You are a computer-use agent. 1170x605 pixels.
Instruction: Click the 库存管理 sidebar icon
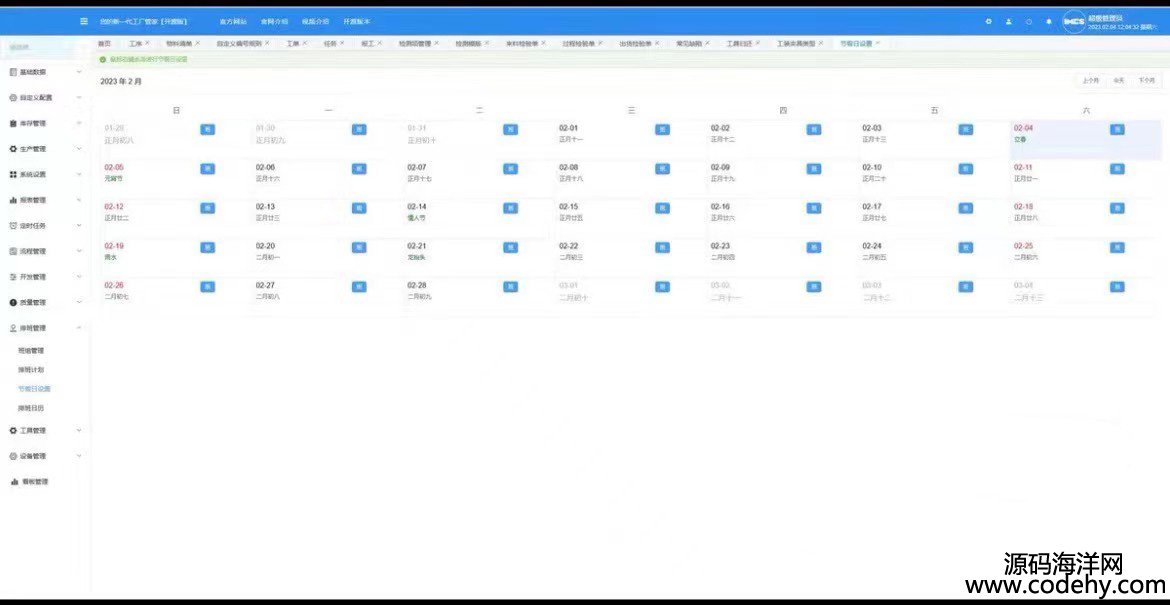pyautogui.click(x=13, y=123)
